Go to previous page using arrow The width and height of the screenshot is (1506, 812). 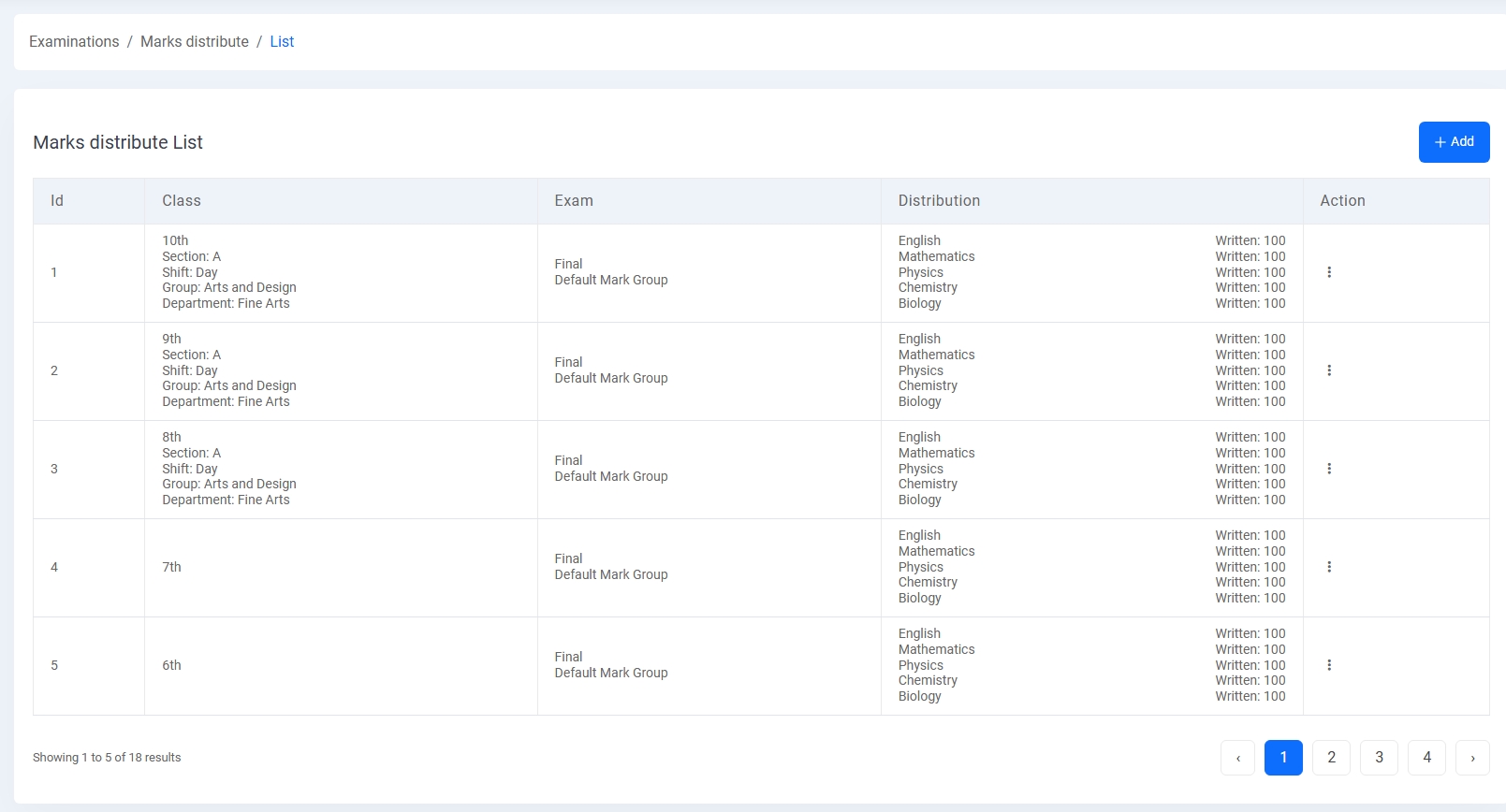1237,758
